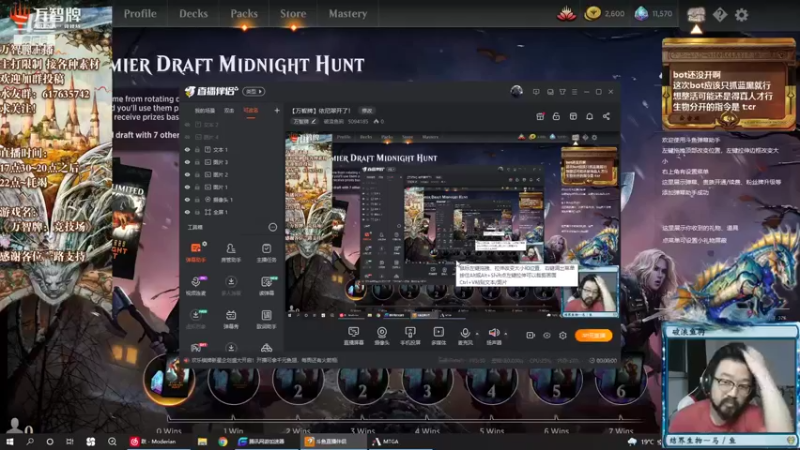Image resolution: width=800 pixels, height=450 pixels.
Task: Toggle the lock on the 摄像头 1 source
Action: (x=197, y=199)
